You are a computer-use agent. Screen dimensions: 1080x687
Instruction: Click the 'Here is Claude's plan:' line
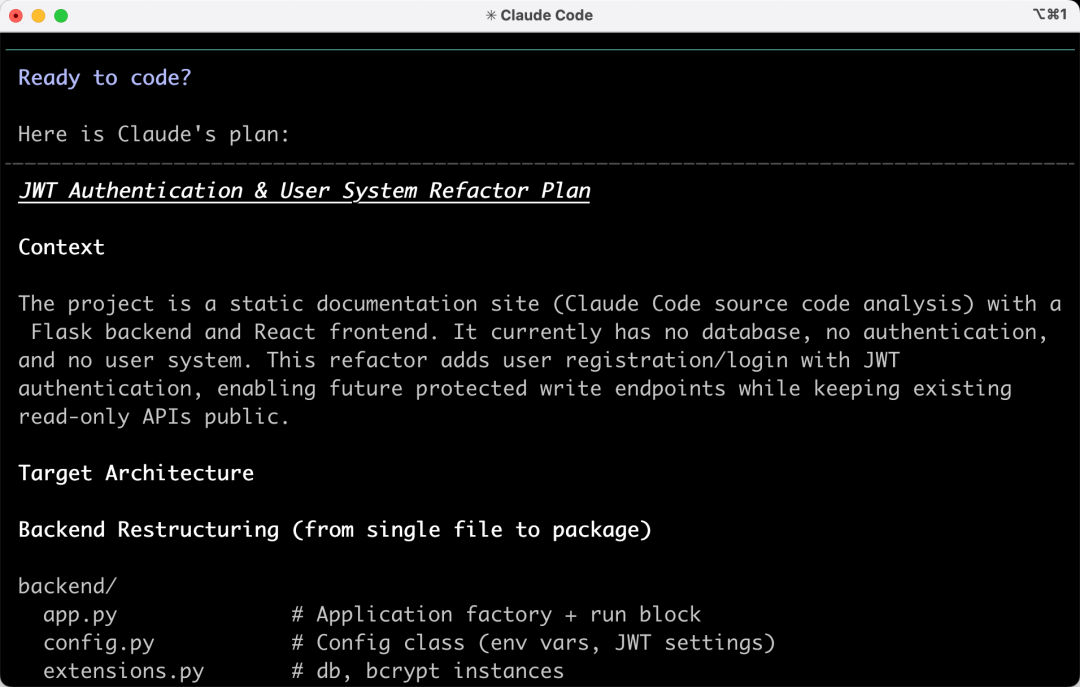(x=154, y=134)
